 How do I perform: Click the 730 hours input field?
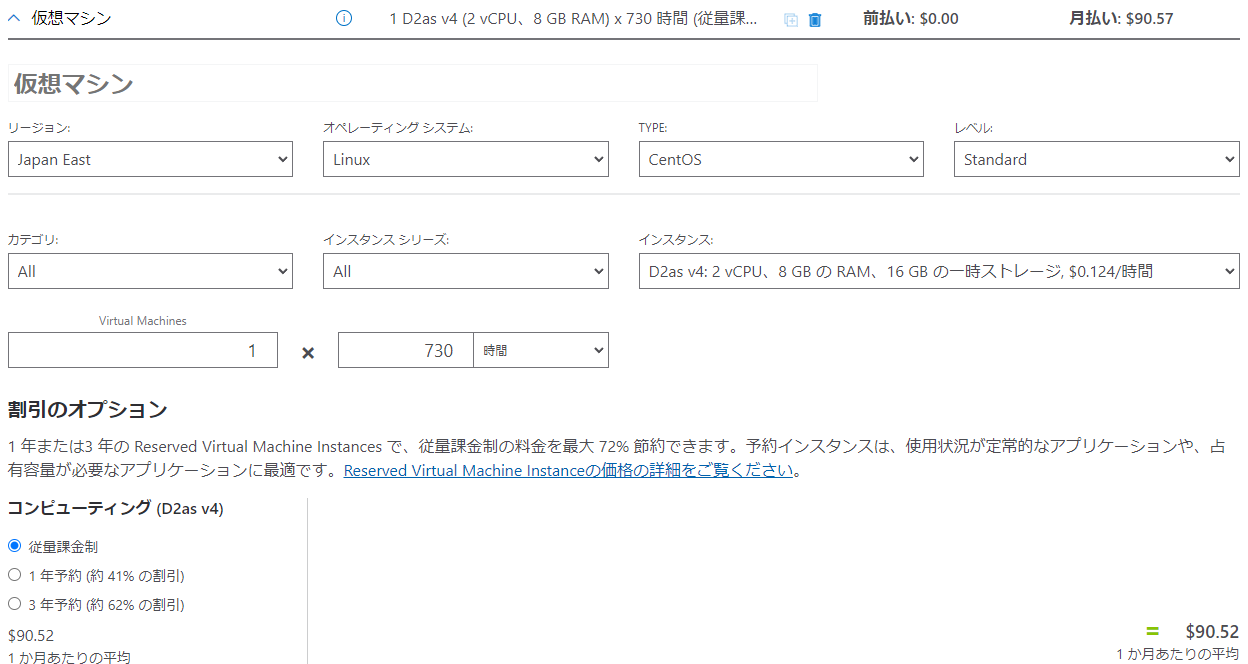(405, 349)
